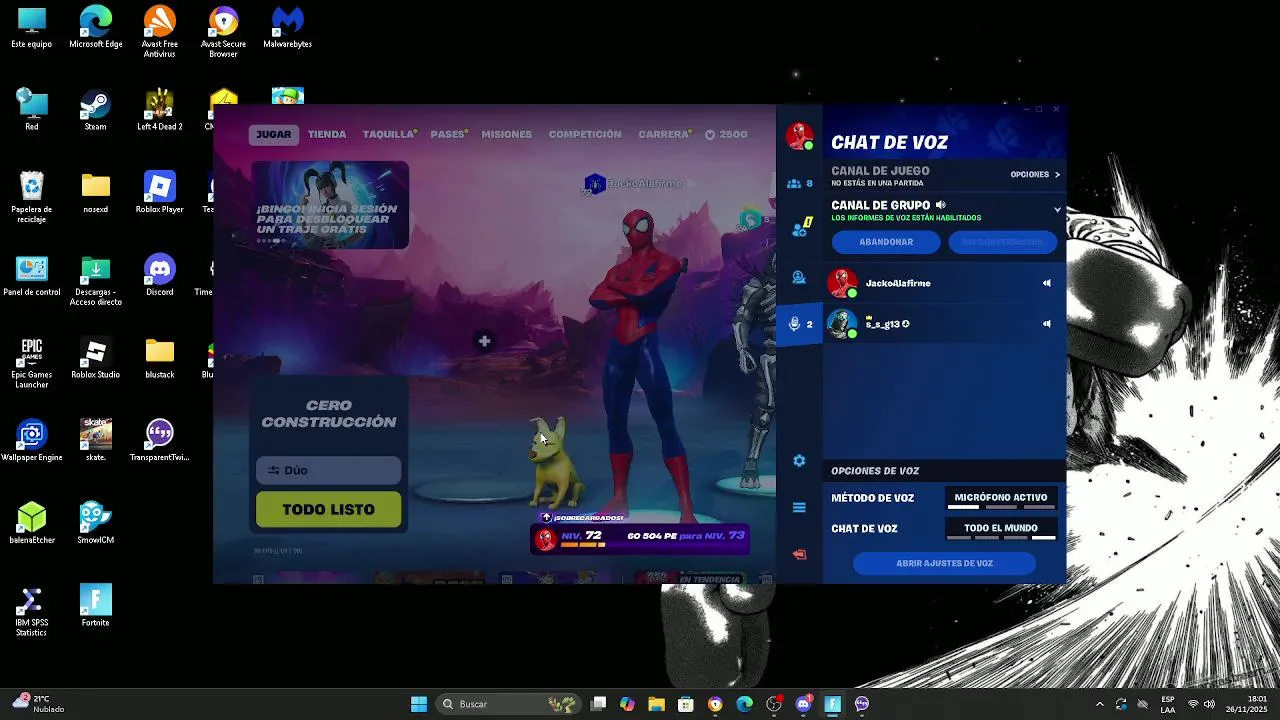Viewport: 1280px width, 720px height.
Task: Go to the Misiones tab
Action: pos(507,134)
